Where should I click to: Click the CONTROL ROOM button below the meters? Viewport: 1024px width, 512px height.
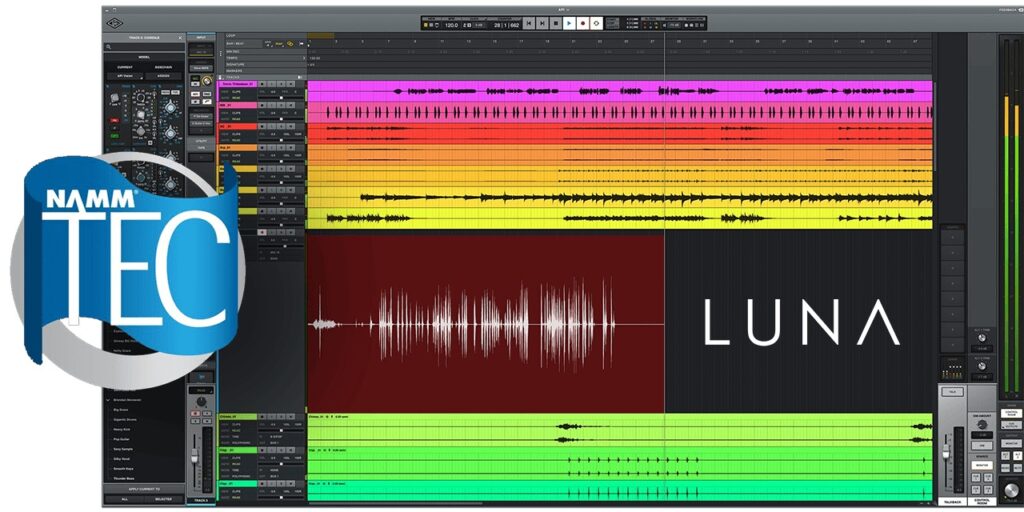[1011, 413]
